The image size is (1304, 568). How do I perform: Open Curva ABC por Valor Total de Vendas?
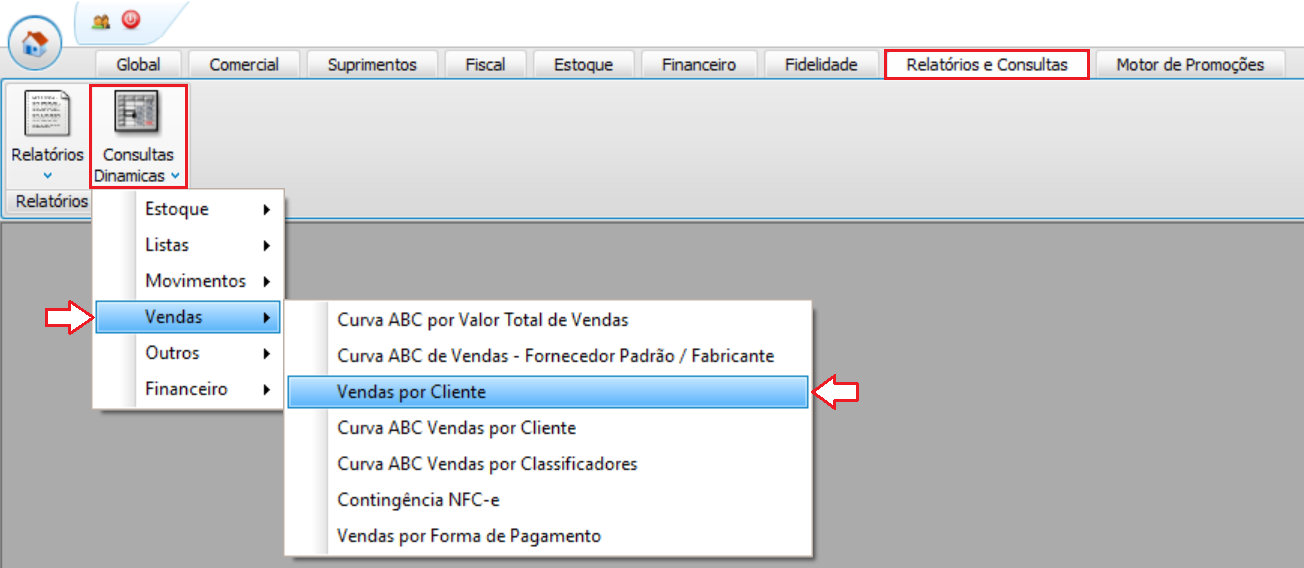coord(547,320)
